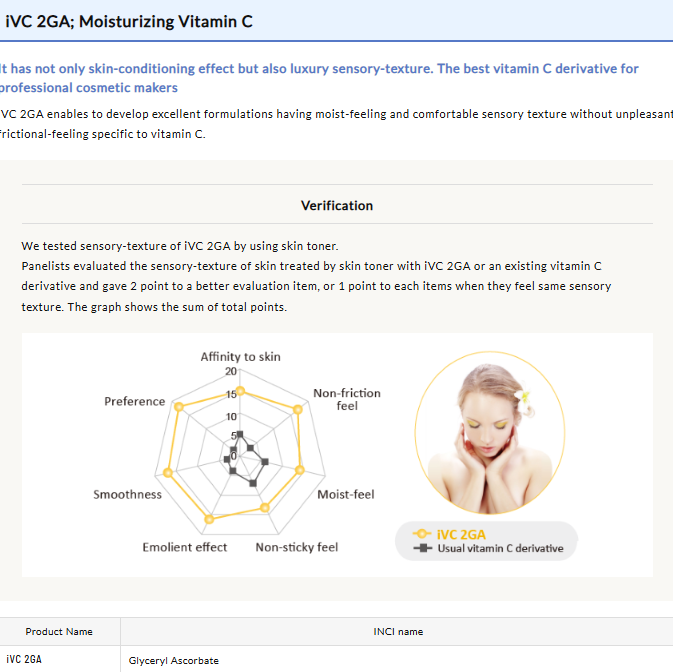Click the yellow Smoothness data point on radar chart
Image resolution: width=673 pixels, height=672 pixels.
[169, 472]
